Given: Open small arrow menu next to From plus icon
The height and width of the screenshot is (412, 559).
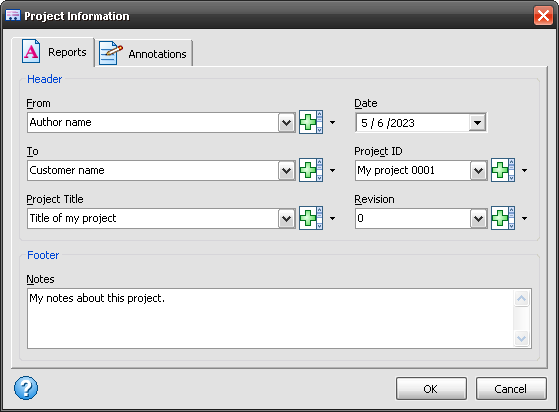Looking at the screenshot, I should point(332,123).
